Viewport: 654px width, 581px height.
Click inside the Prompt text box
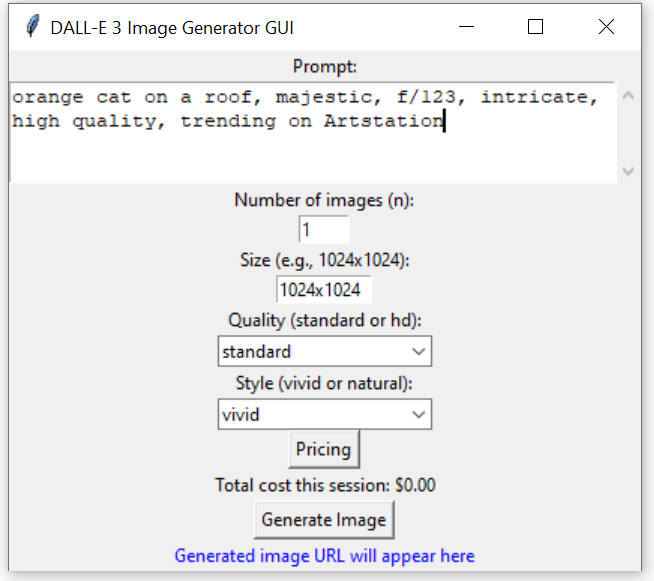point(313,133)
